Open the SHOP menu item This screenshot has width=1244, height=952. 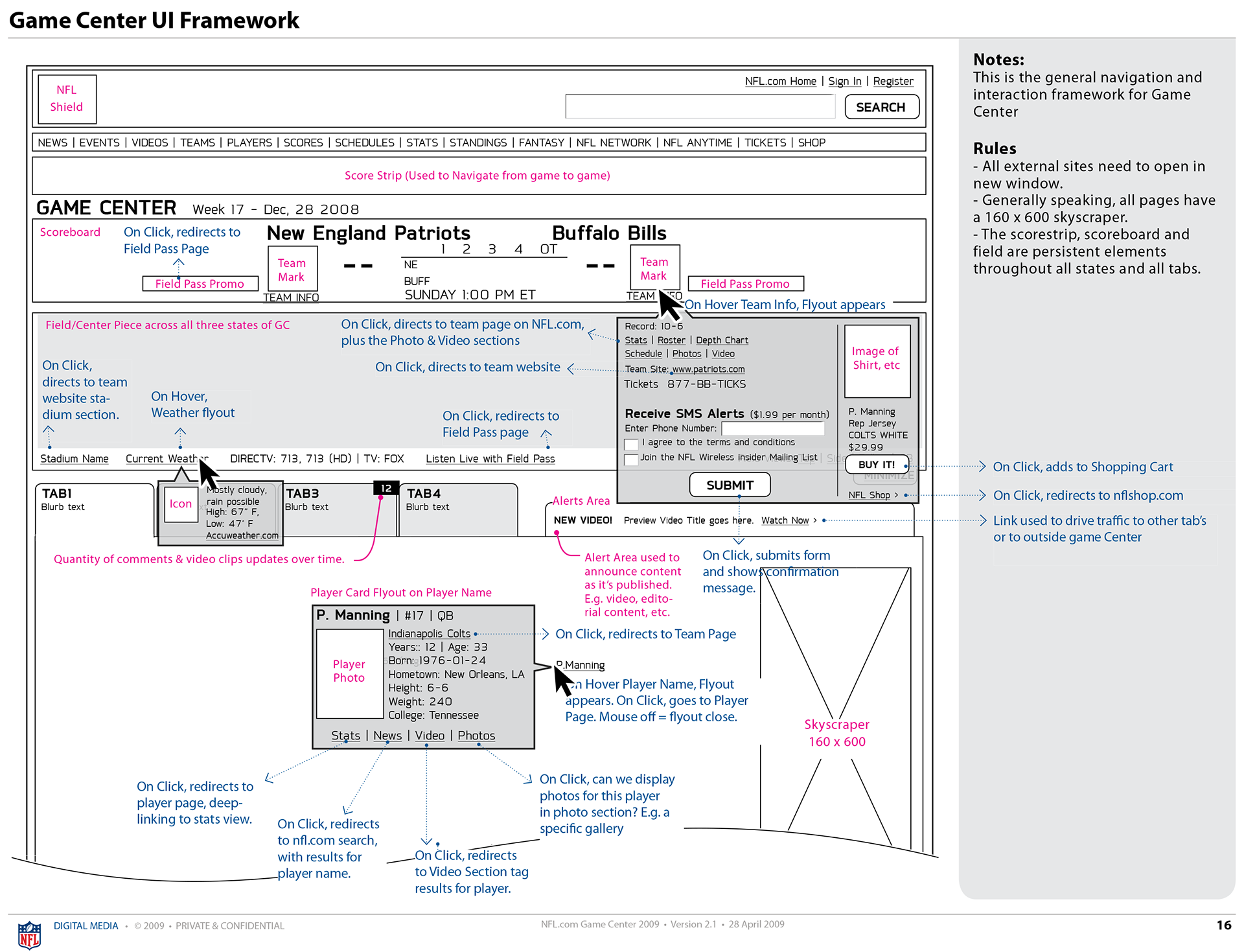(x=812, y=143)
